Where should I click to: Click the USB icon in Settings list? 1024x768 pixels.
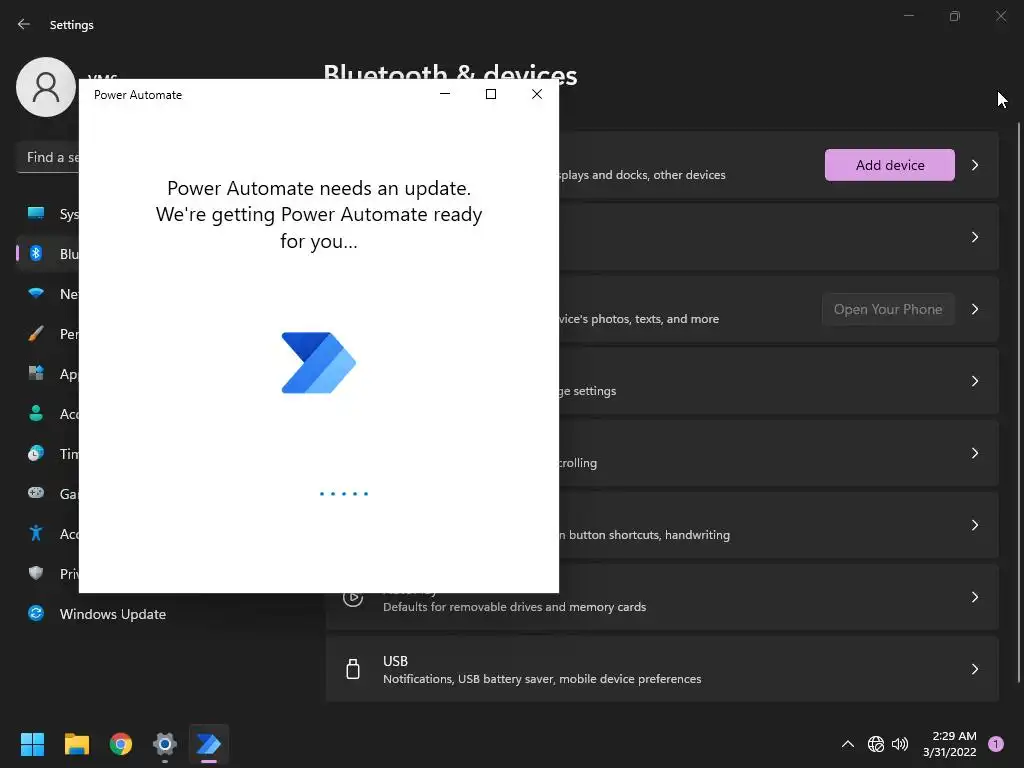[353, 669]
